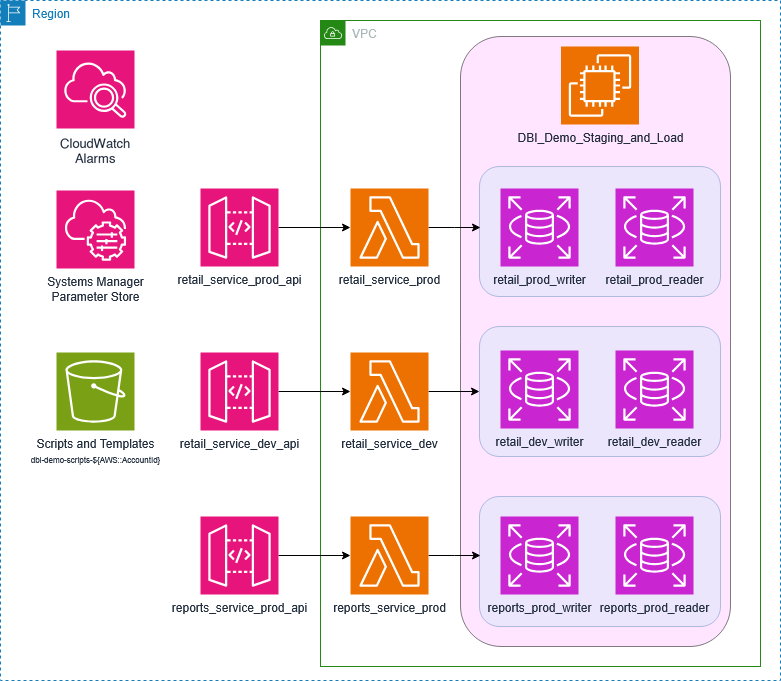The width and height of the screenshot is (781, 681).
Task: Click the DBI_Demo_Staging_and_Load label
Action: point(600,137)
